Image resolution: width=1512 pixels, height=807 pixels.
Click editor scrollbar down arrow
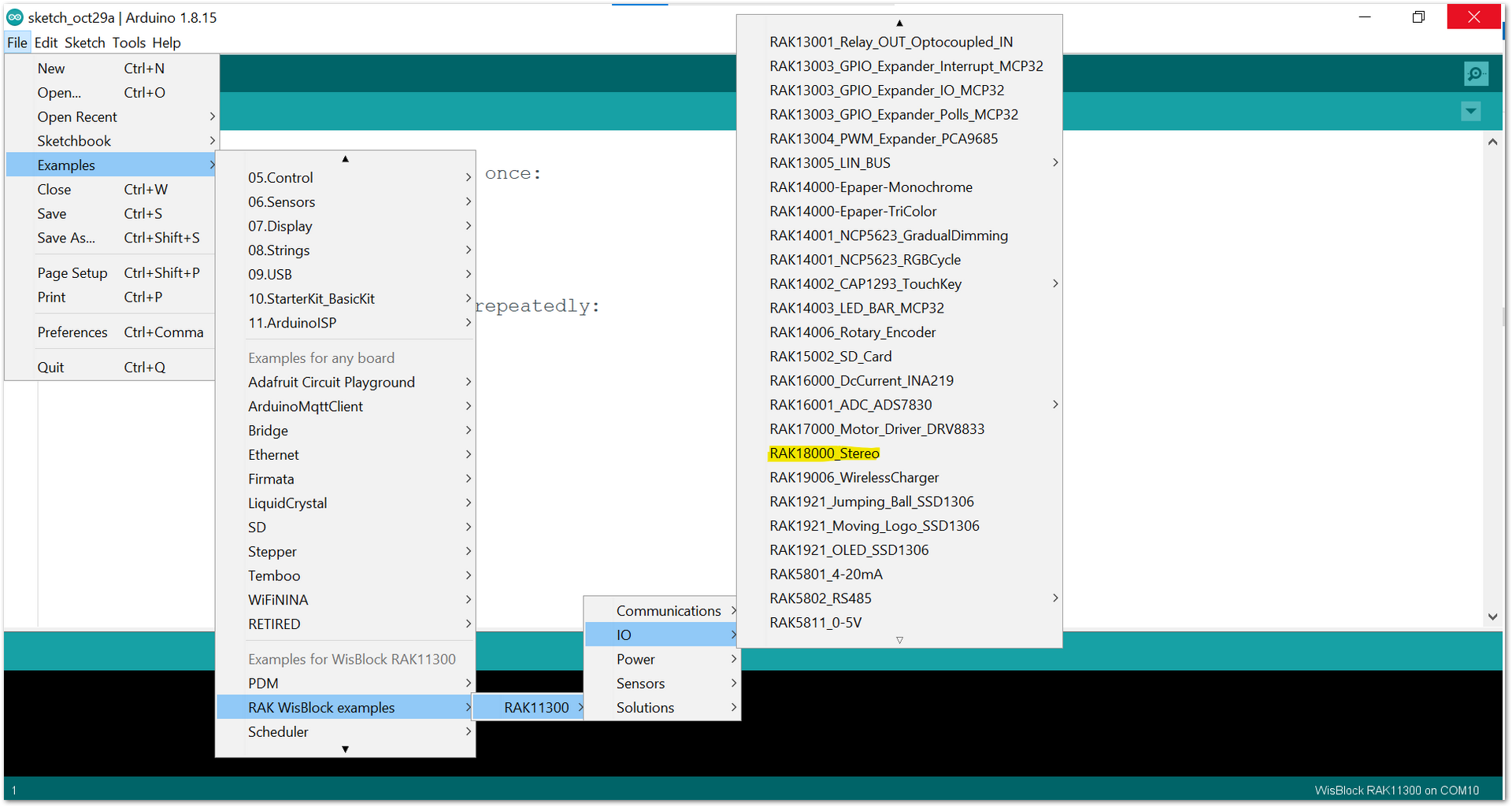coord(1492,616)
